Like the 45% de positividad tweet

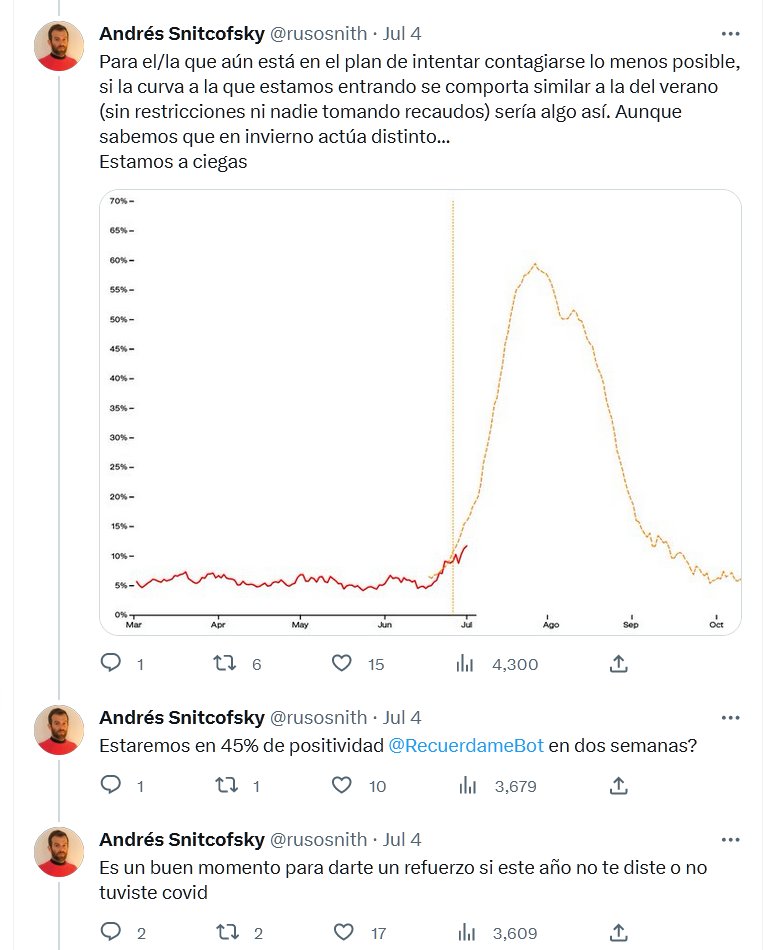tap(344, 786)
